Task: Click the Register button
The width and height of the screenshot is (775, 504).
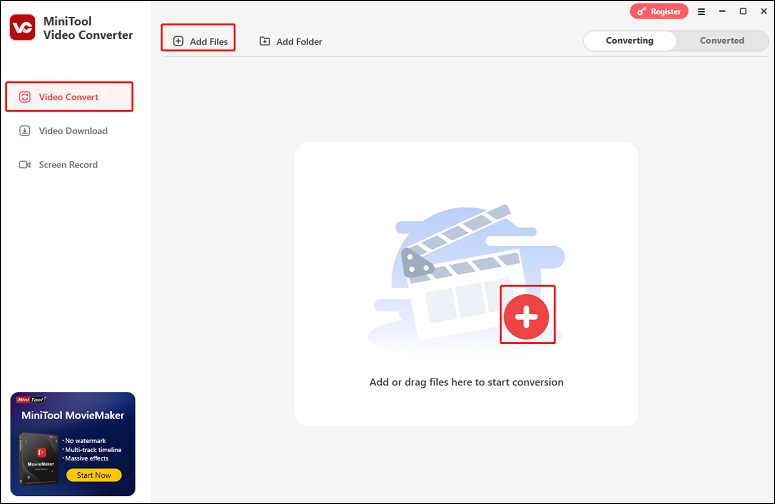Action: 659,11
